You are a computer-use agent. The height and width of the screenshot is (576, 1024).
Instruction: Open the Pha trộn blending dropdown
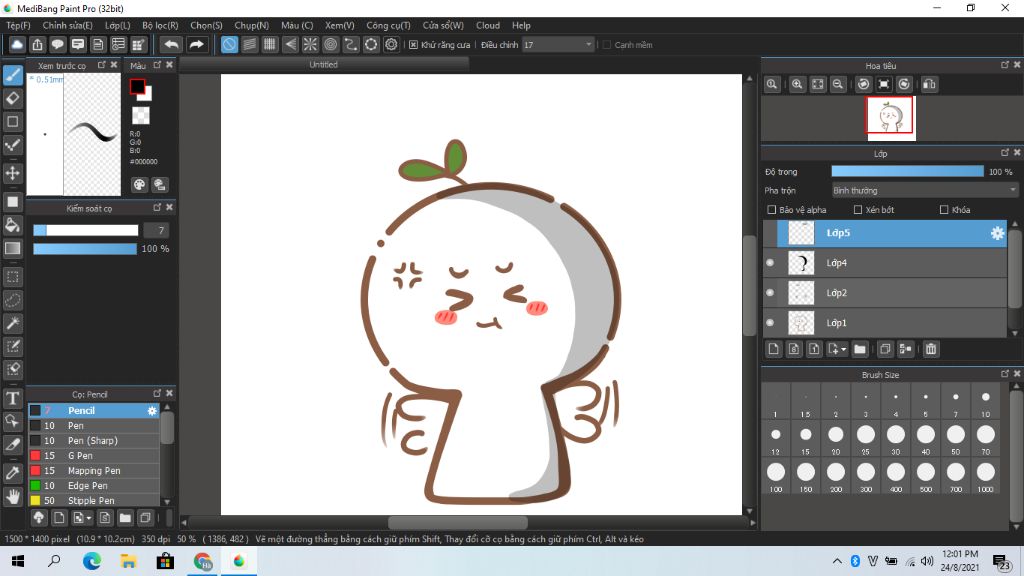924,191
